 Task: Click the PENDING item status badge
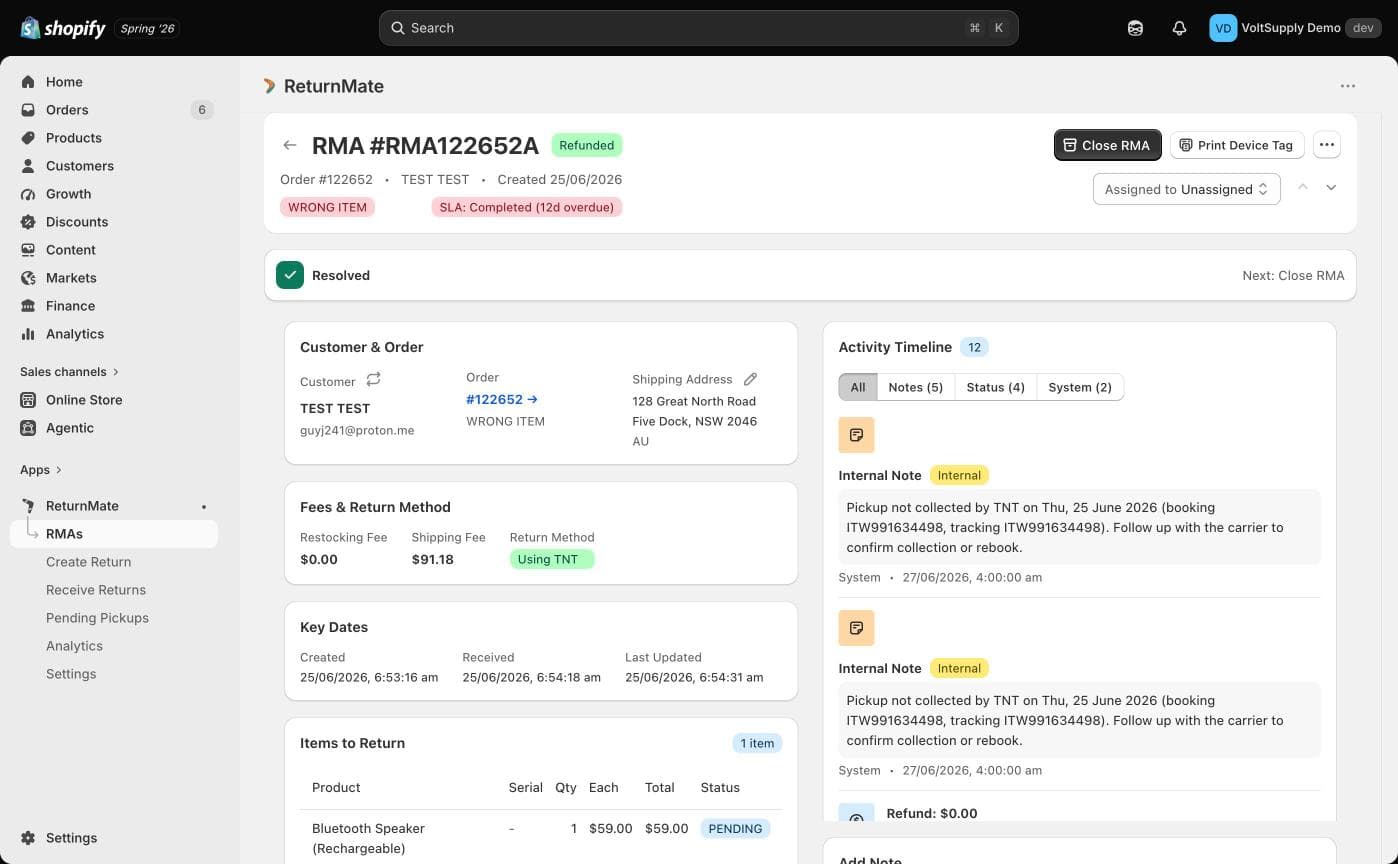point(735,828)
